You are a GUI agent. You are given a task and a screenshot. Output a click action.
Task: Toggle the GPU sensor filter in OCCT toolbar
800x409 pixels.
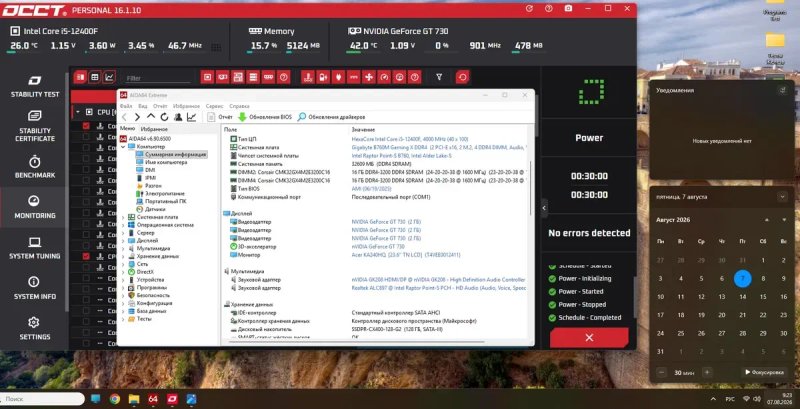(222, 78)
